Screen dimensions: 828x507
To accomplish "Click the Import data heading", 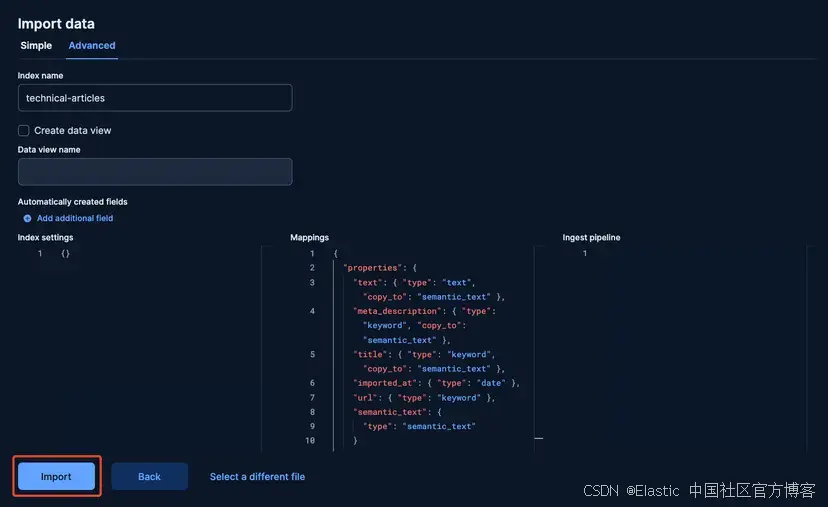I will 56,24.
